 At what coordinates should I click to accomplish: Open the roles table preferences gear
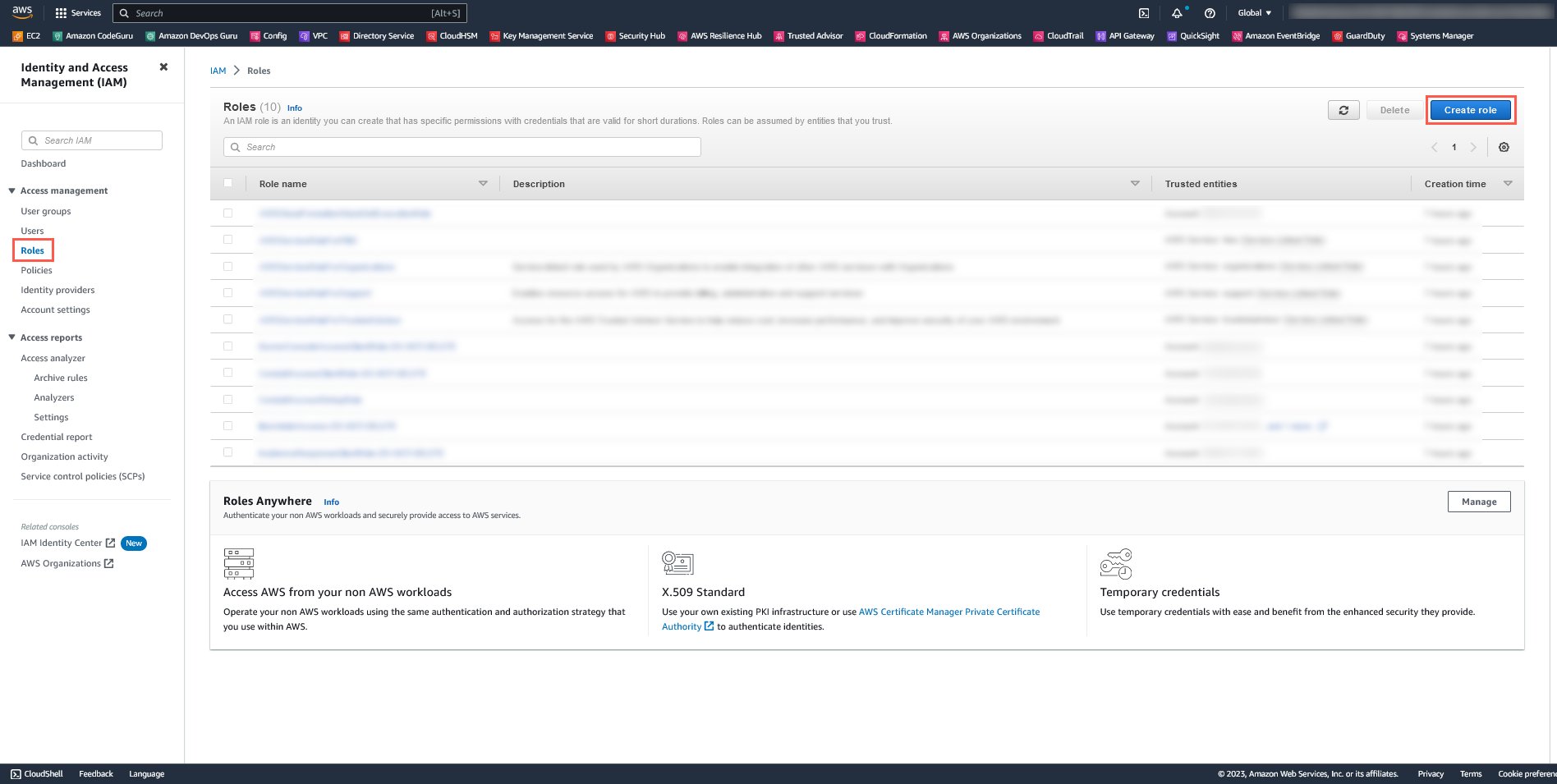point(1504,147)
